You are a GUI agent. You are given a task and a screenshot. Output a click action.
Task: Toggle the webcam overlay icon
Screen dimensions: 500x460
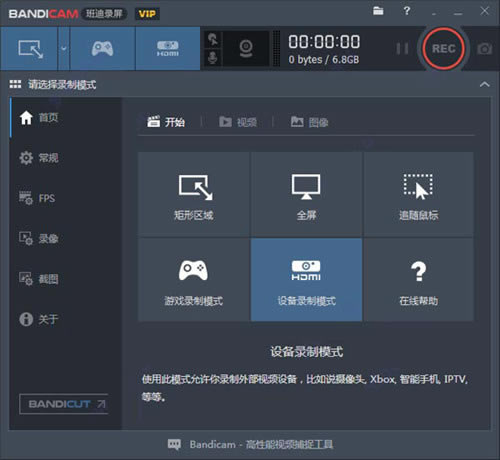point(246,49)
